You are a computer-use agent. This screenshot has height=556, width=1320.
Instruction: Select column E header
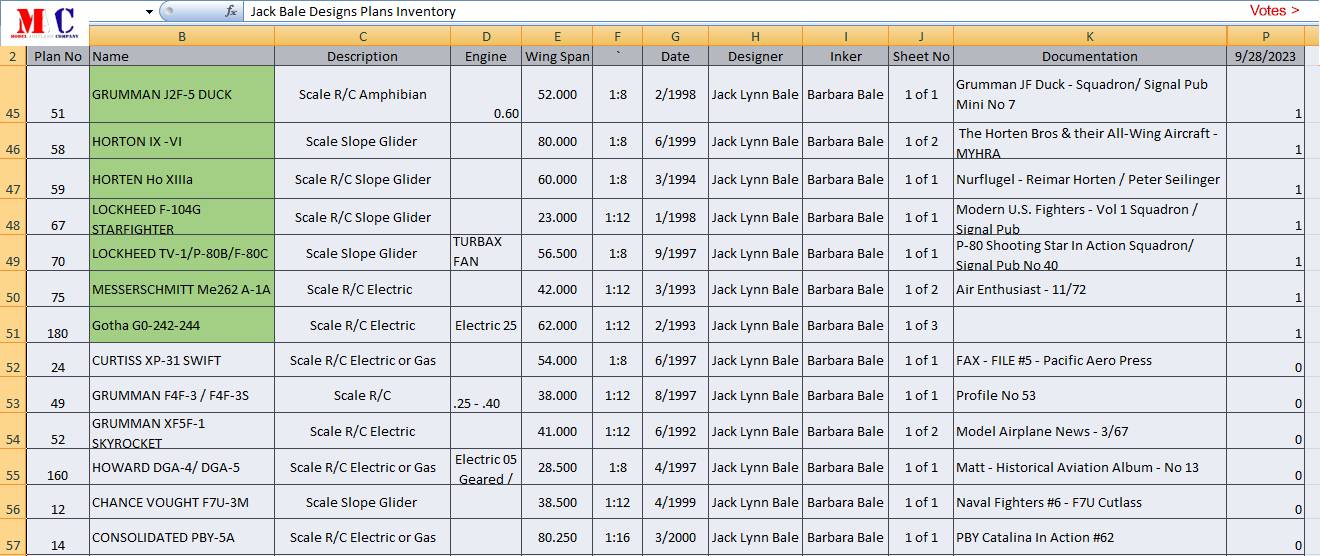(x=557, y=36)
